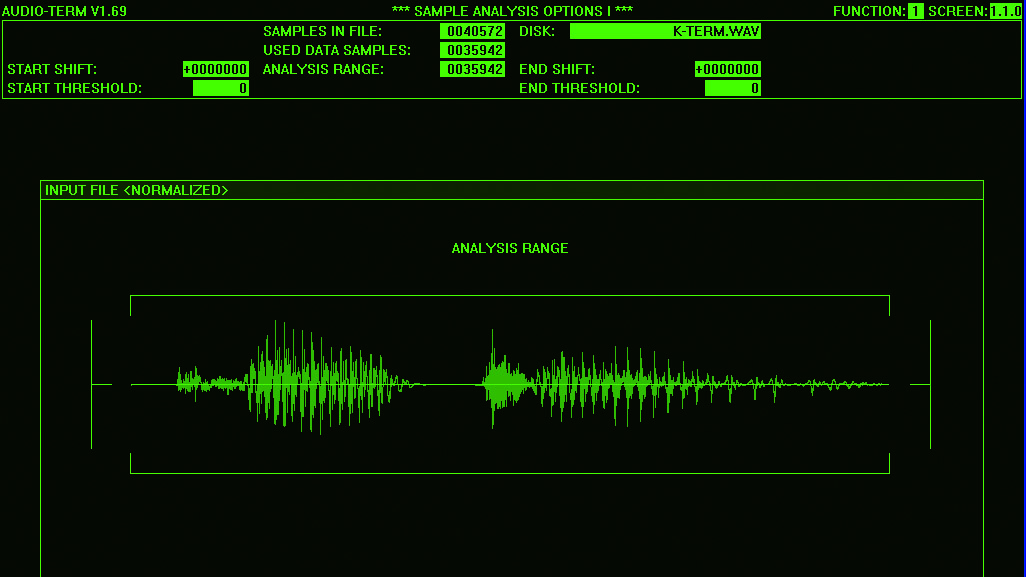Screen dimensions: 1026x577
Task: Select the Used Data Samples value 0035942
Action: (x=472, y=50)
